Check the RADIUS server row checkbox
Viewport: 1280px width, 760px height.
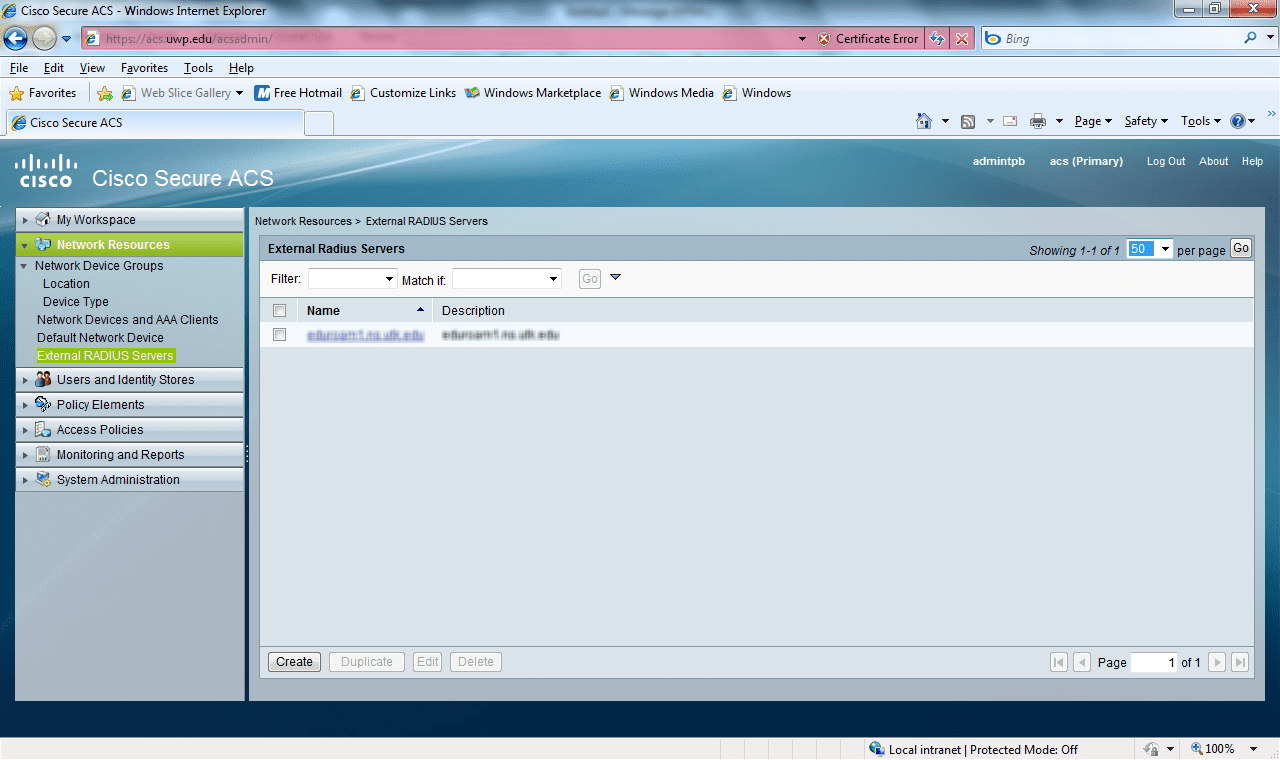click(x=280, y=335)
